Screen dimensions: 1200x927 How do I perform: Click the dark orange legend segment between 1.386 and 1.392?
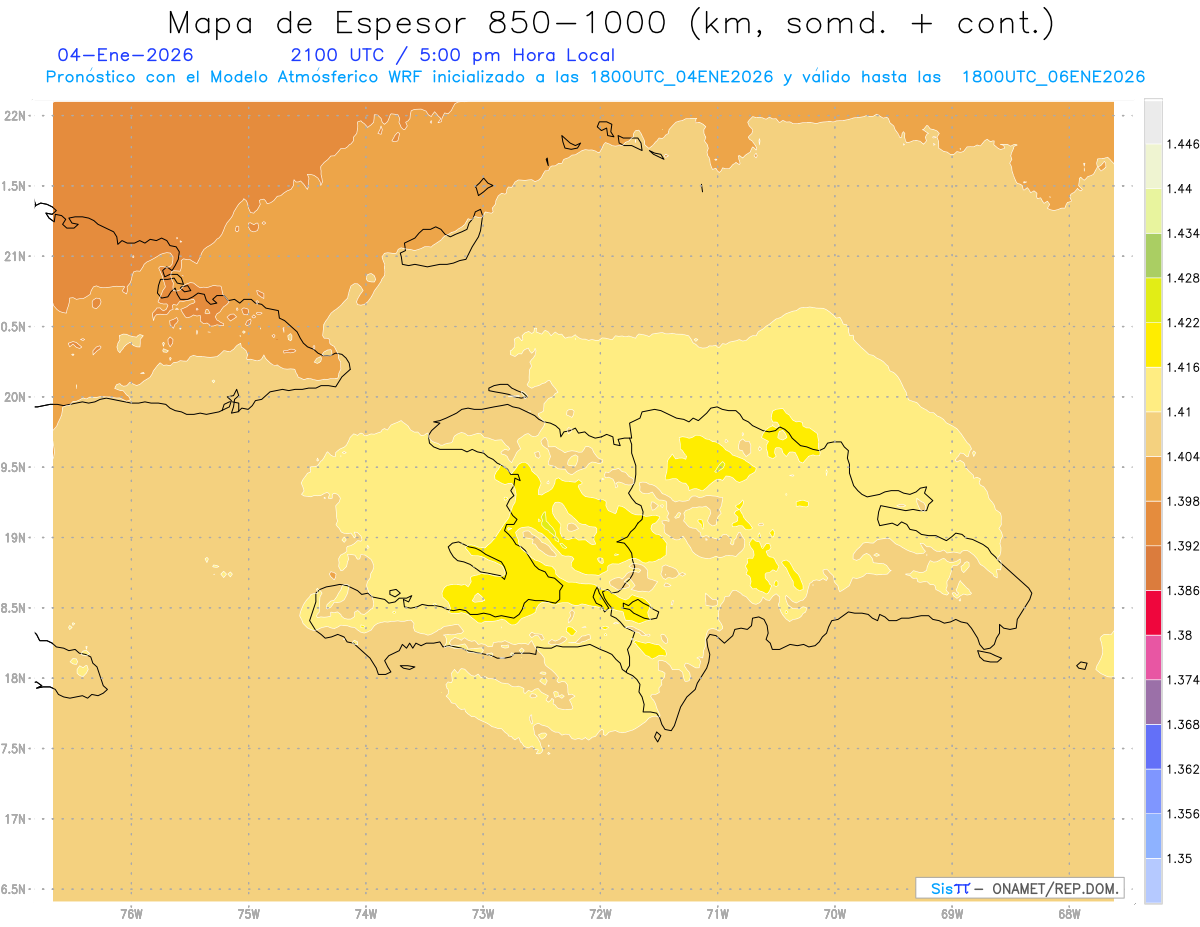(x=1153, y=567)
